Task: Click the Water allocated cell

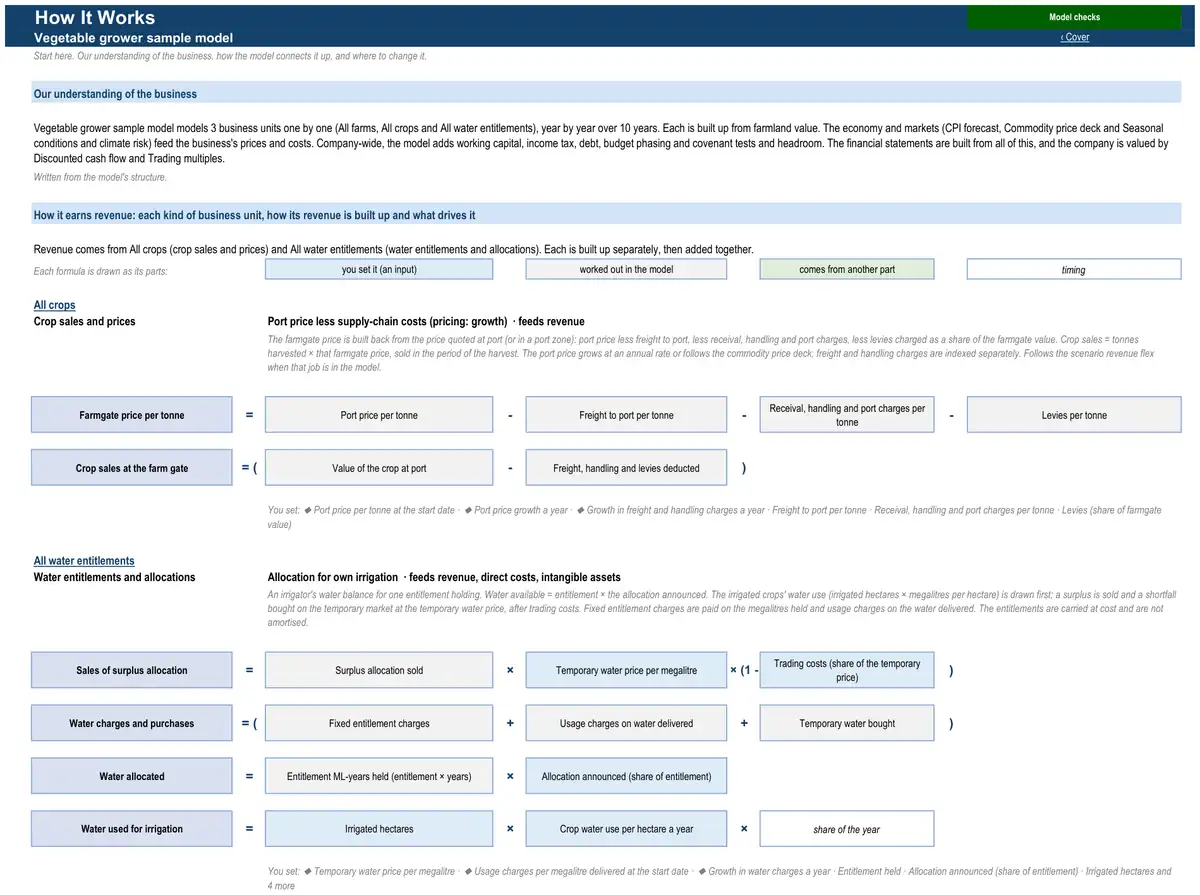Action: tap(132, 776)
